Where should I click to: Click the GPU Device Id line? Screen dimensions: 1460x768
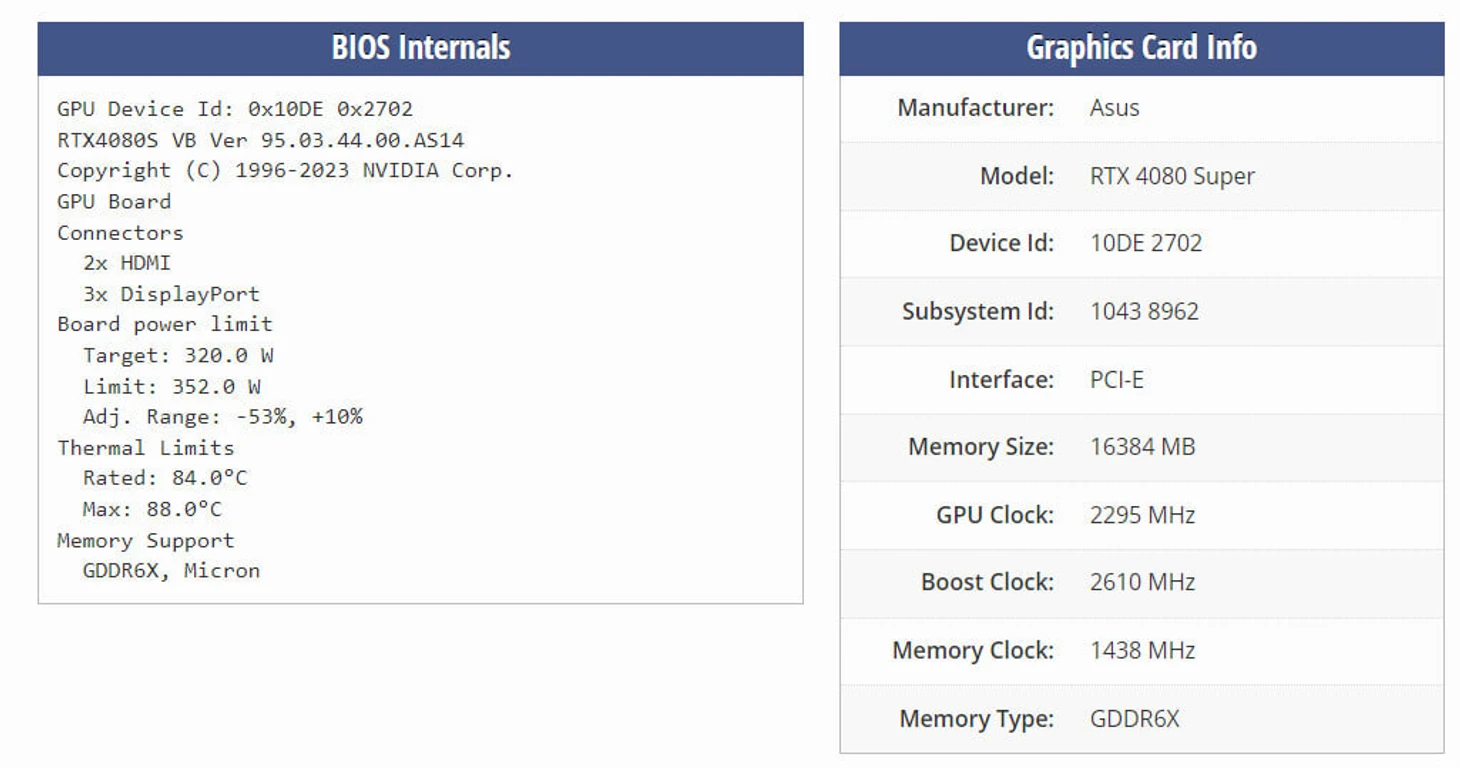tap(235, 109)
